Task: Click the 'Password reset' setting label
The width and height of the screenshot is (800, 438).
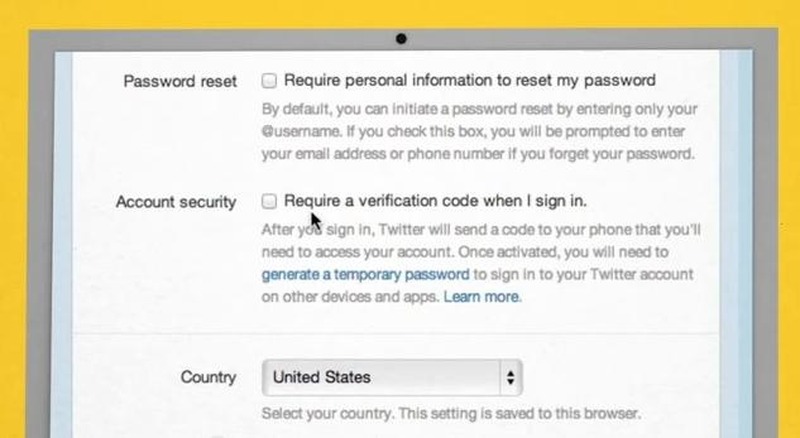Action: point(180,81)
